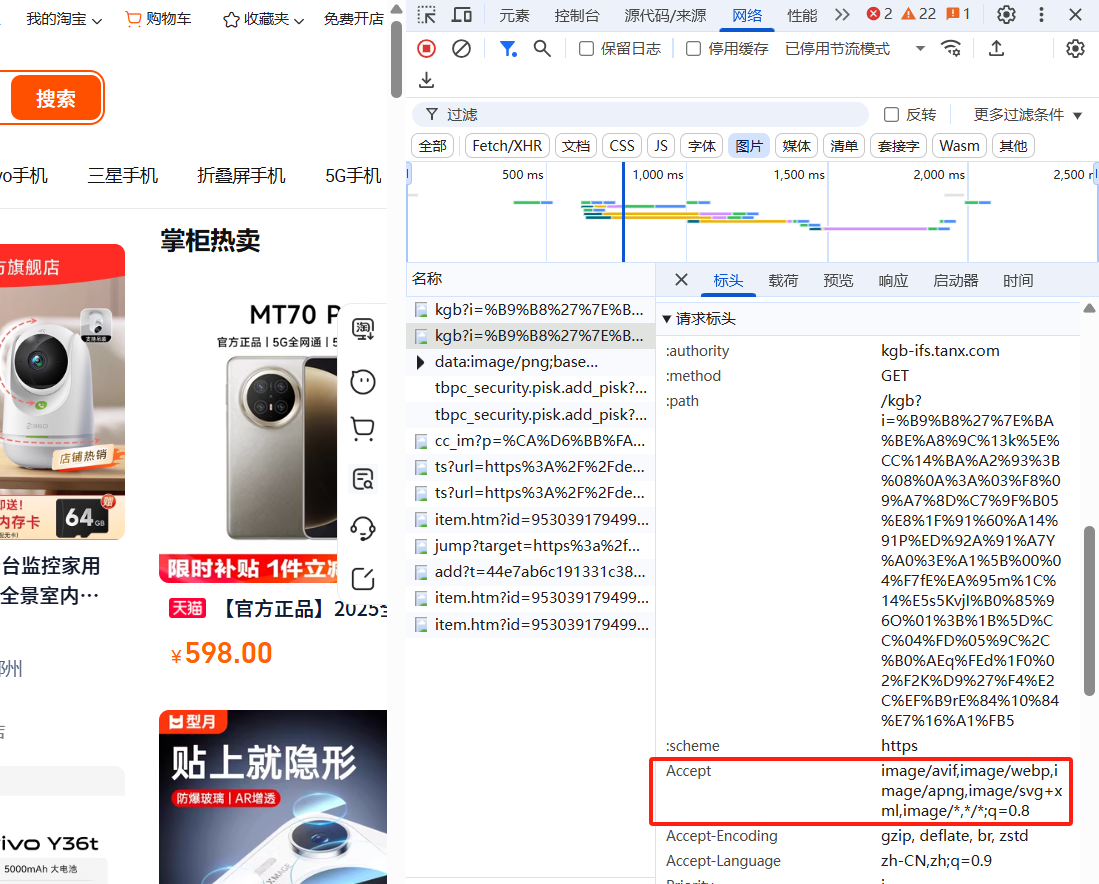This screenshot has width=1099, height=884.
Task: Open Taobao chat sidebar icon
Action: click(363, 329)
